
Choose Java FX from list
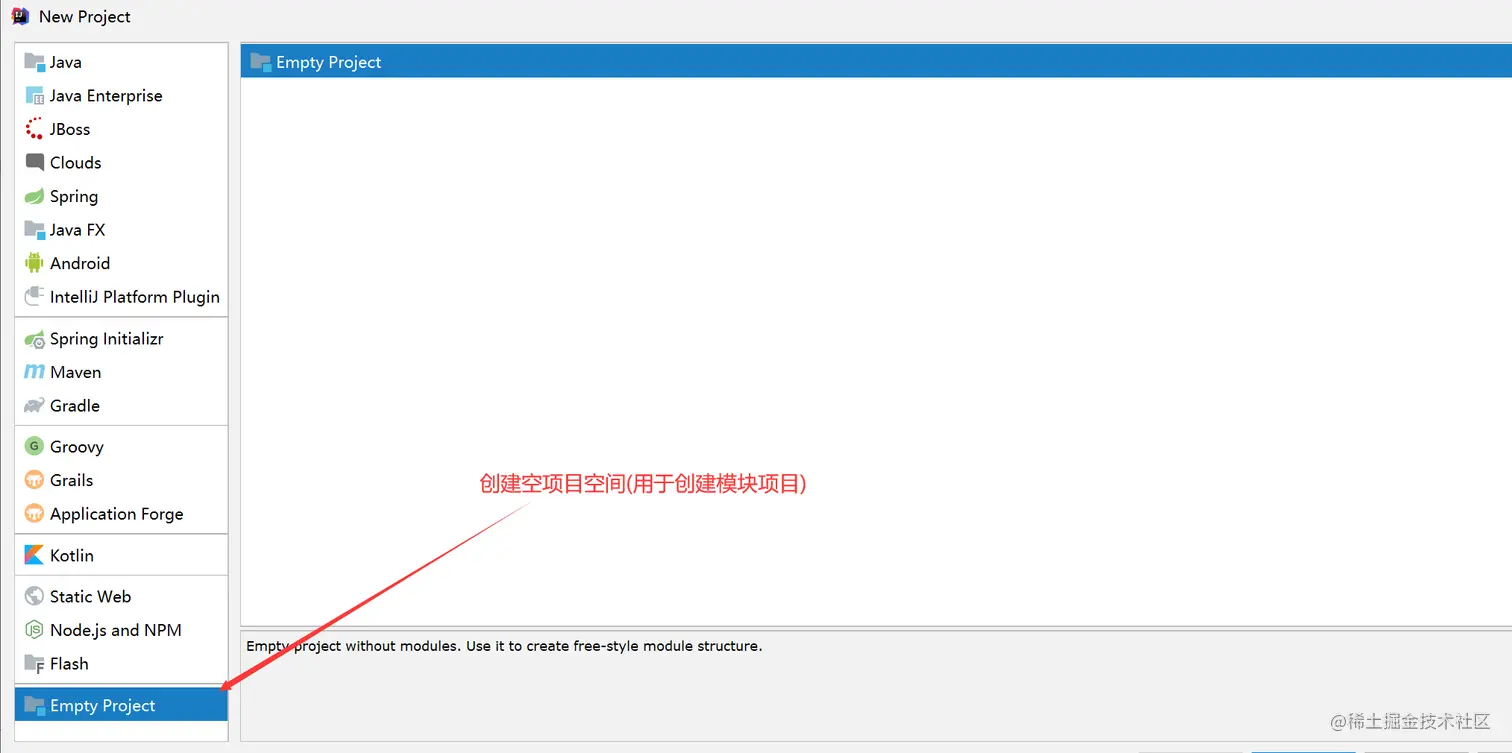121,229
